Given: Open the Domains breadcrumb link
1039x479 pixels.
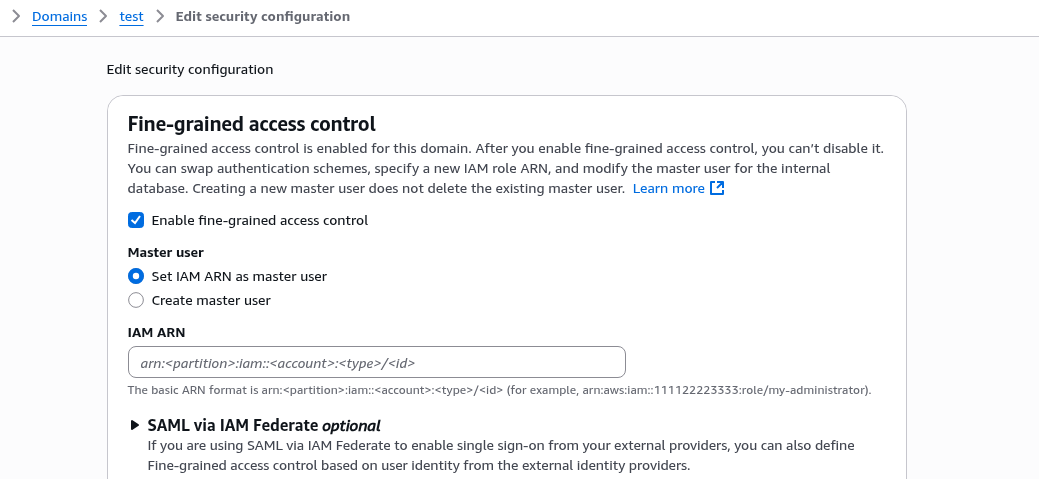Looking at the screenshot, I should click(60, 17).
